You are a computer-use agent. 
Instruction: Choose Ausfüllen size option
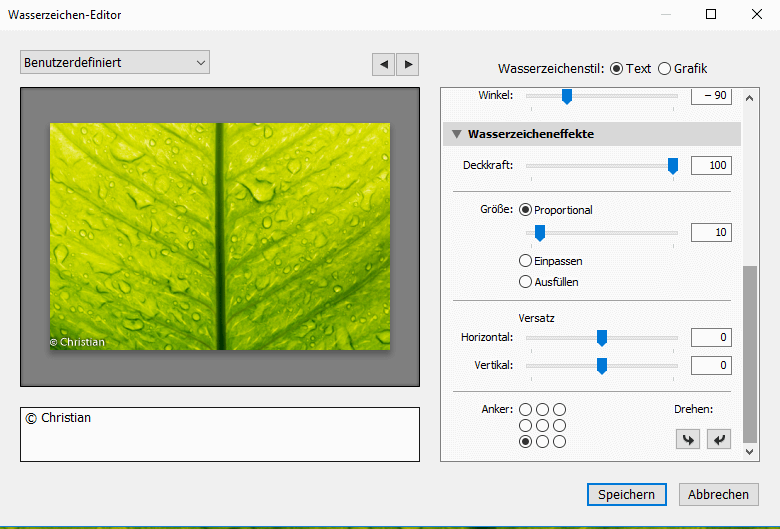[525, 282]
